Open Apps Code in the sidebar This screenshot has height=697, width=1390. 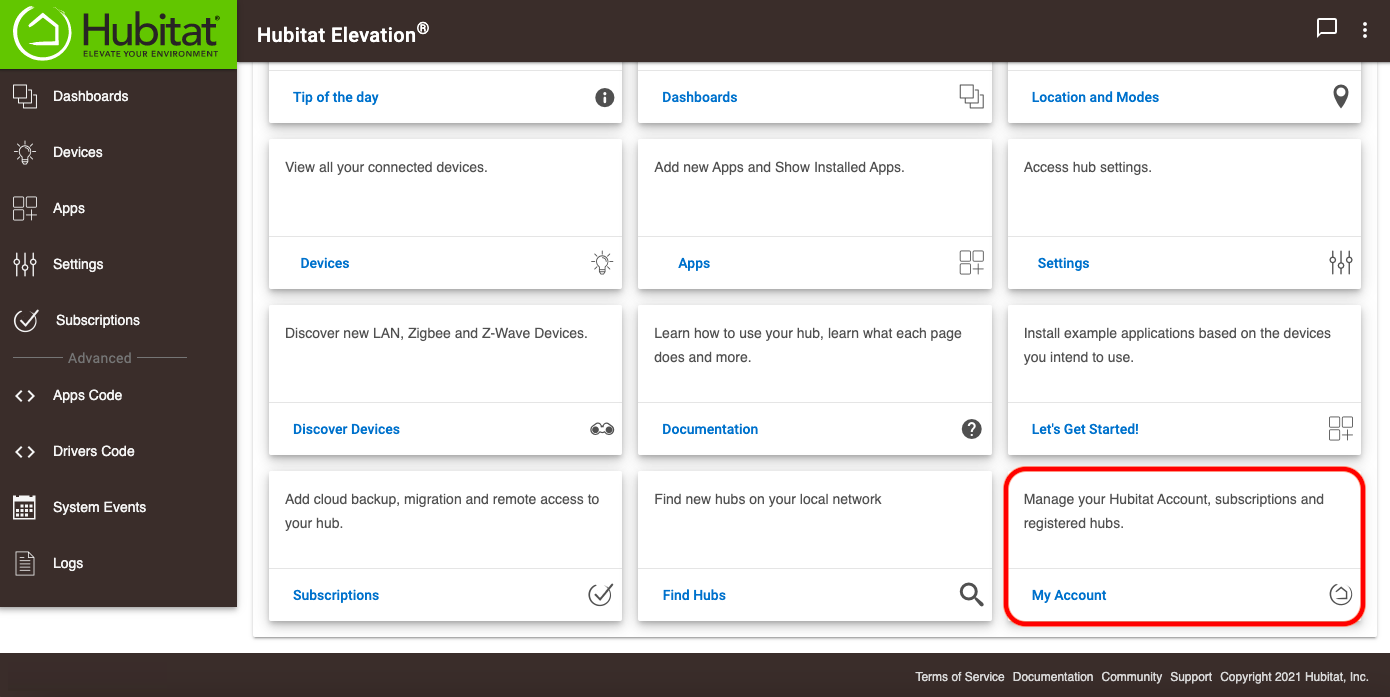pyautogui.click(x=87, y=395)
